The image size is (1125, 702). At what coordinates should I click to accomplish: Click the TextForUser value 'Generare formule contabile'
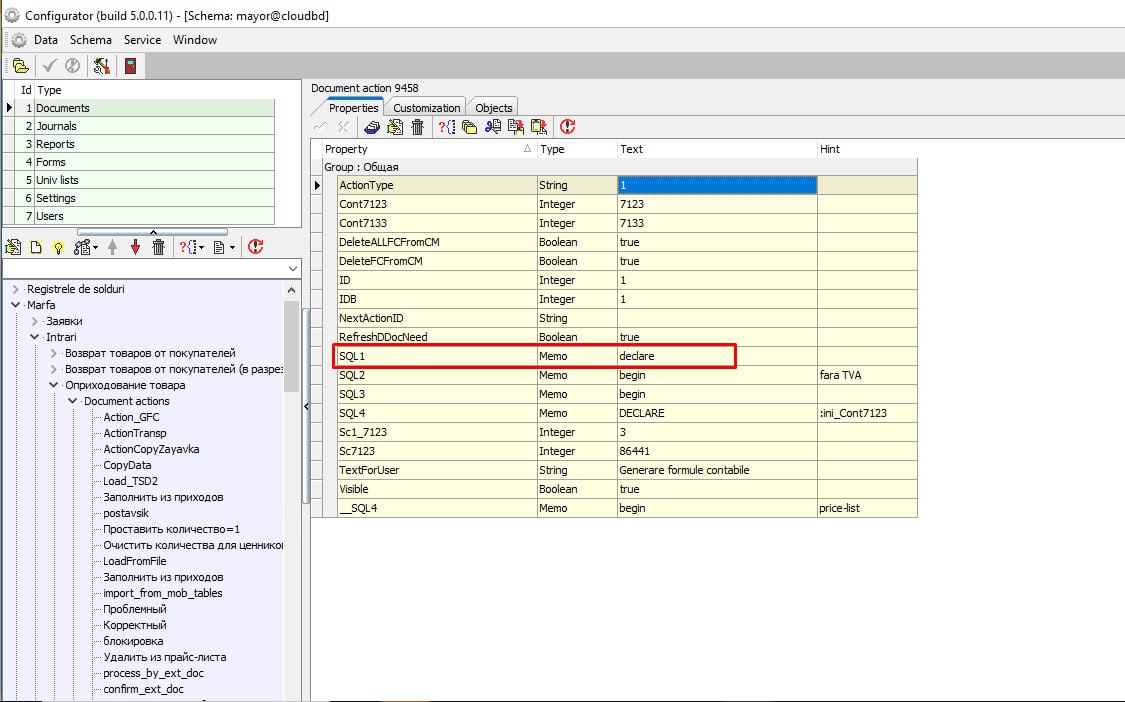[x=684, y=470]
